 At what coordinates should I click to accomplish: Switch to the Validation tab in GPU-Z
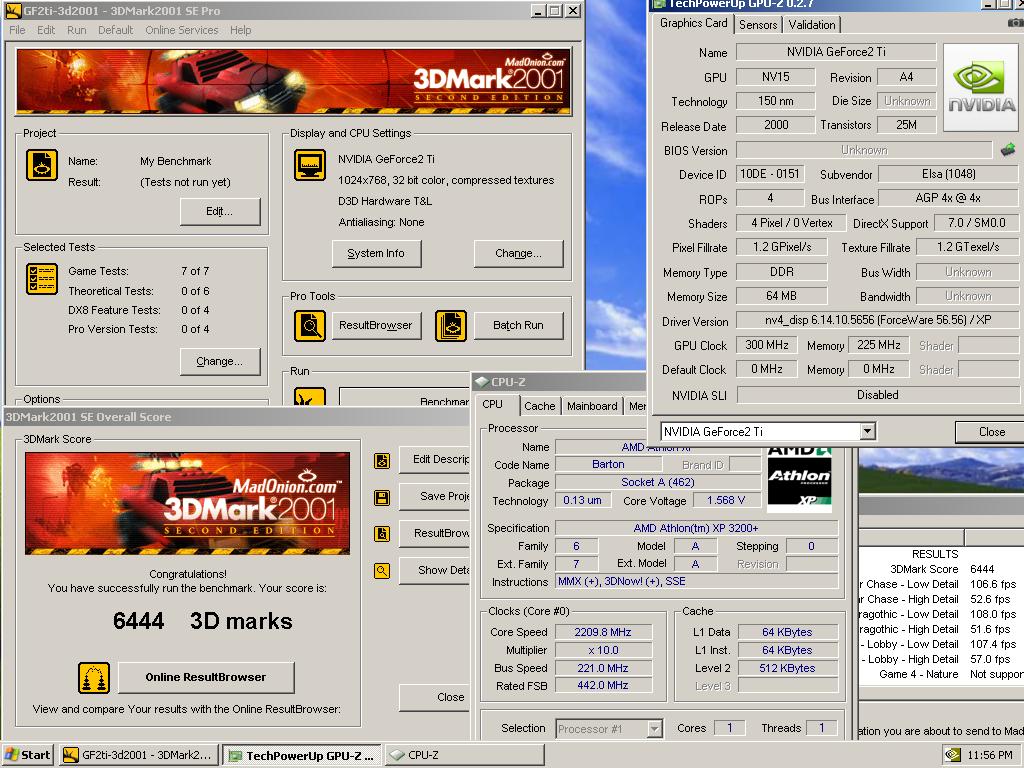point(812,25)
